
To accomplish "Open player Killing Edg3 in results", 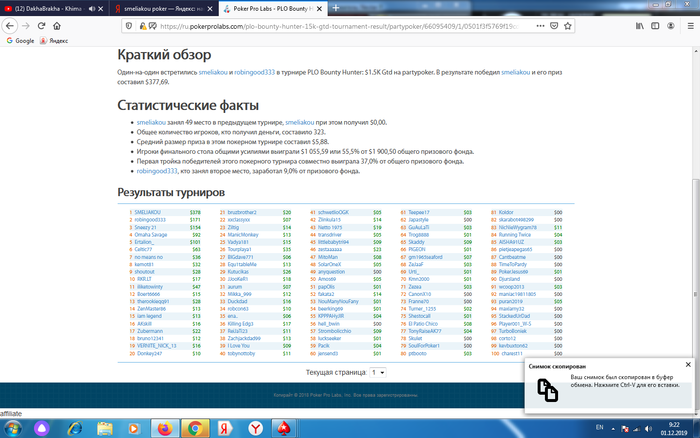I will point(240,324).
